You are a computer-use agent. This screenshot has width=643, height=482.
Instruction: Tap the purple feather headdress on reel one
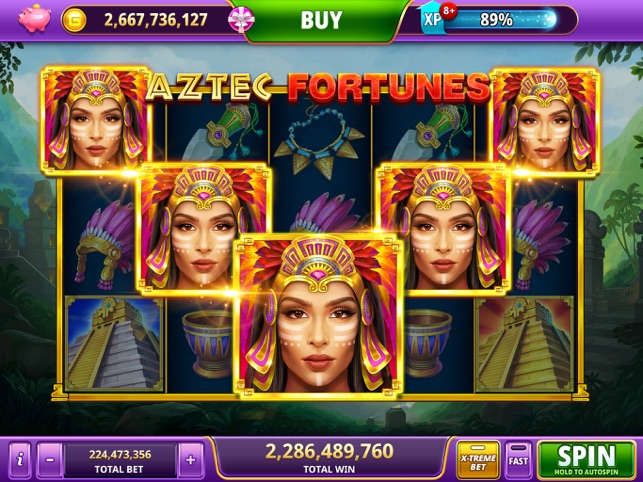(x=104, y=244)
